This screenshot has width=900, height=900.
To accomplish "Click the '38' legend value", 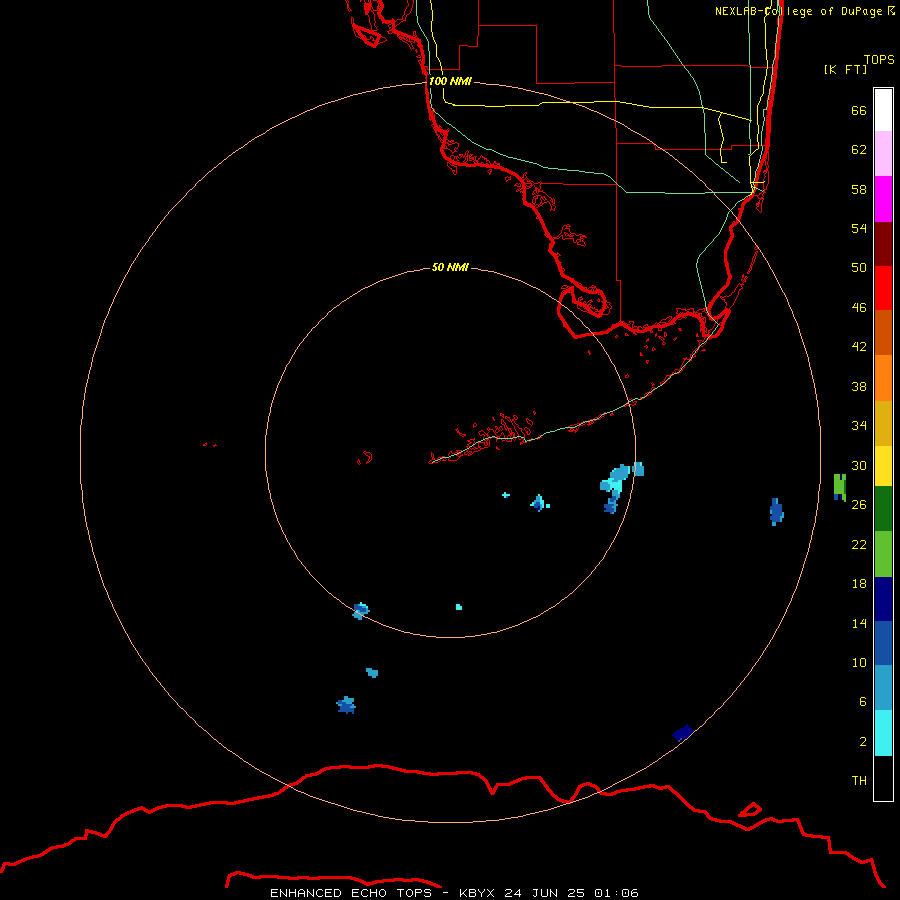I will pyautogui.click(x=859, y=386).
